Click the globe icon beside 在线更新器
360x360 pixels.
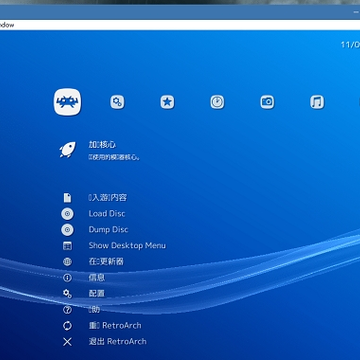click(x=67, y=262)
